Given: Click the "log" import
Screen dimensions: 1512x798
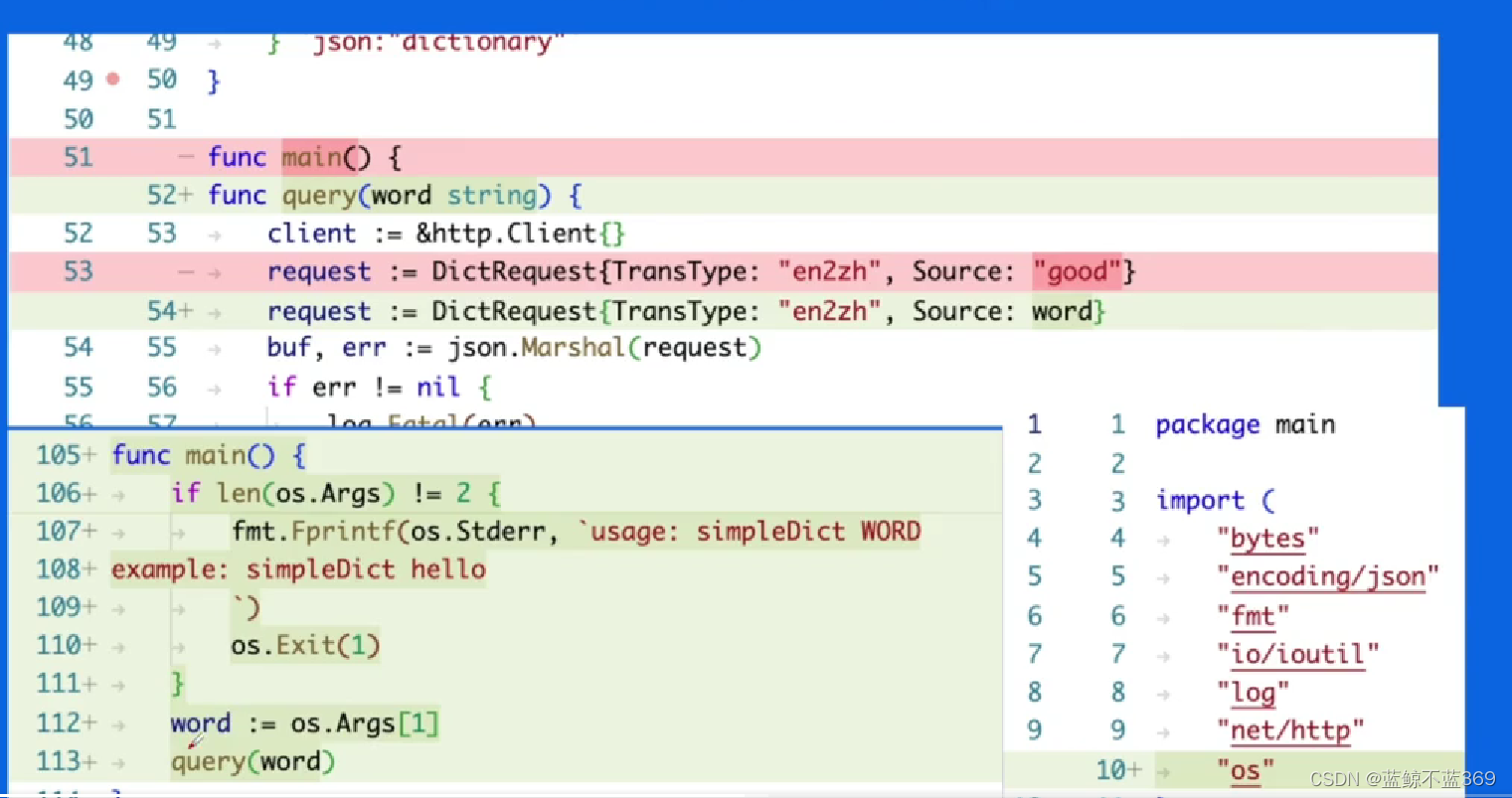Looking at the screenshot, I should pyautogui.click(x=1253, y=693).
